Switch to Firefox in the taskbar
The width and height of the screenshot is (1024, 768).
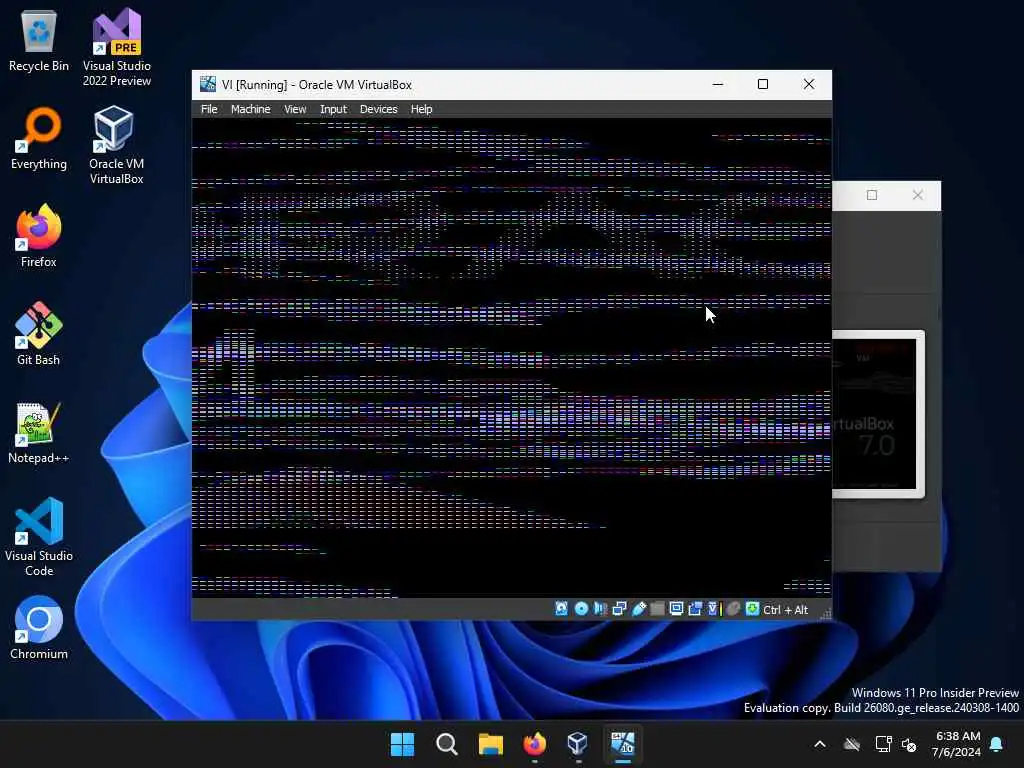coord(535,744)
